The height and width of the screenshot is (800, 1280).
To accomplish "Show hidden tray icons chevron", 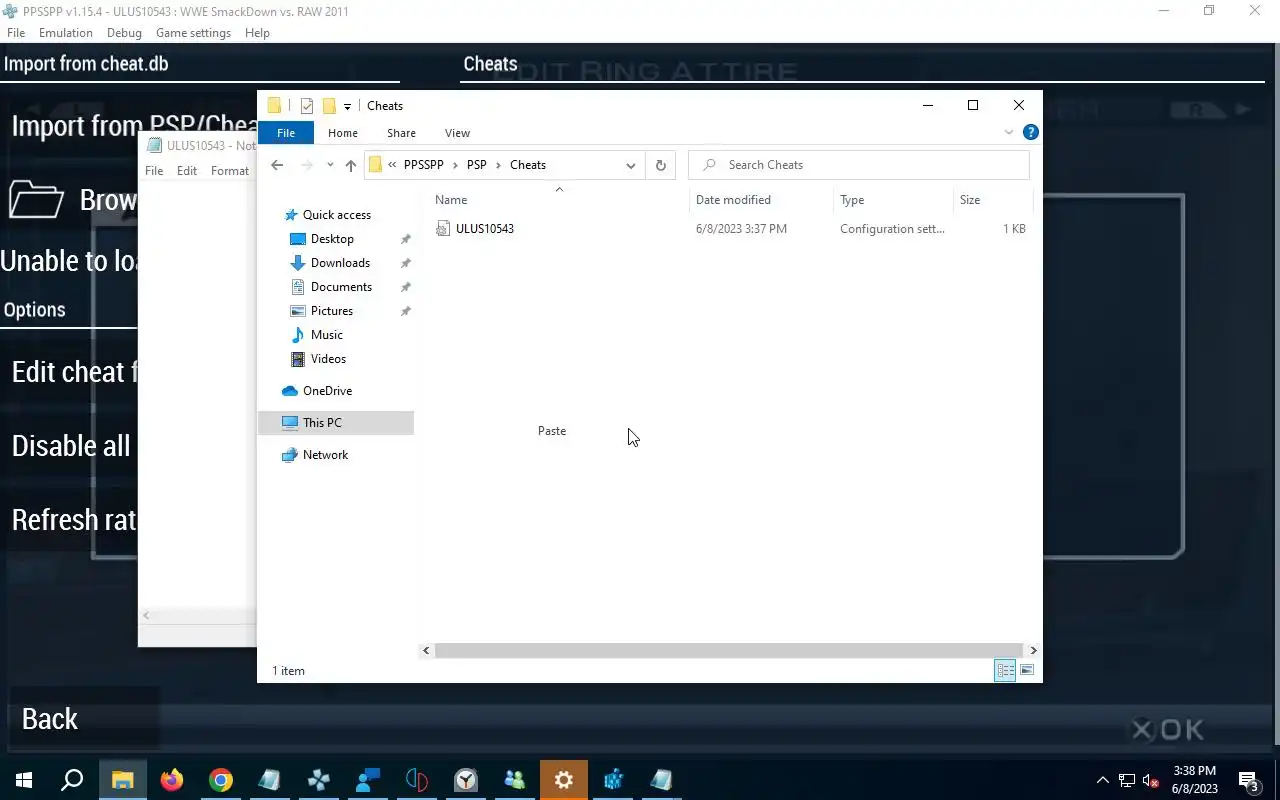I will [1103, 781].
